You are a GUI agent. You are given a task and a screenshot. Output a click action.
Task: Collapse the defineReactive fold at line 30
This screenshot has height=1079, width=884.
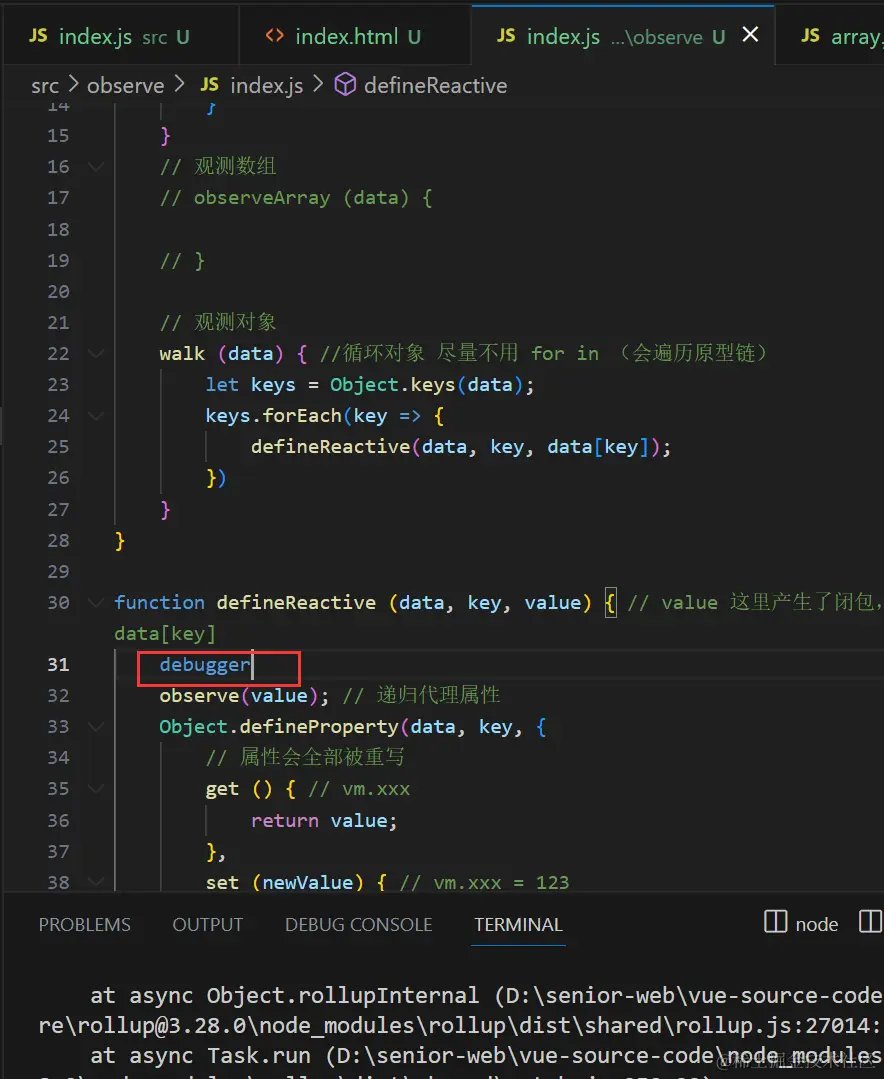click(96, 602)
